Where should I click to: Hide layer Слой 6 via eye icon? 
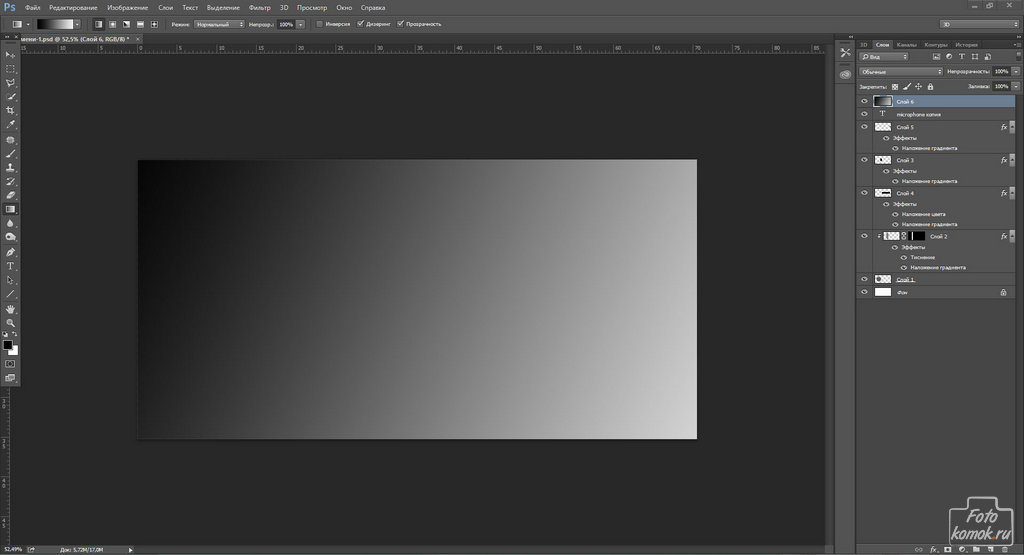865,101
